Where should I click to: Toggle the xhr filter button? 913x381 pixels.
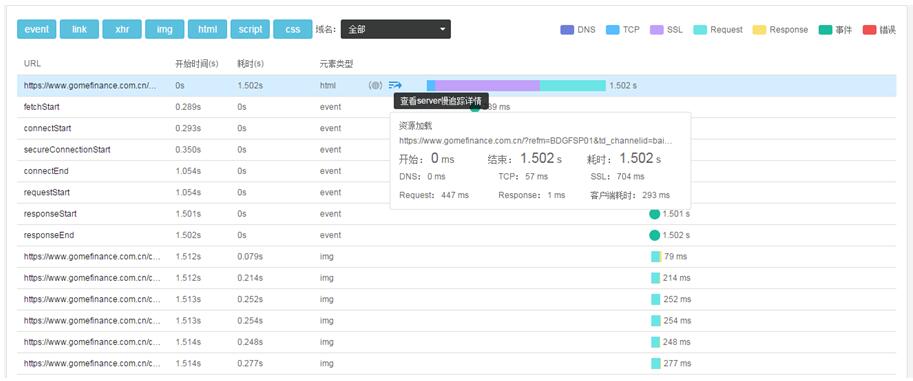pyautogui.click(x=122, y=29)
